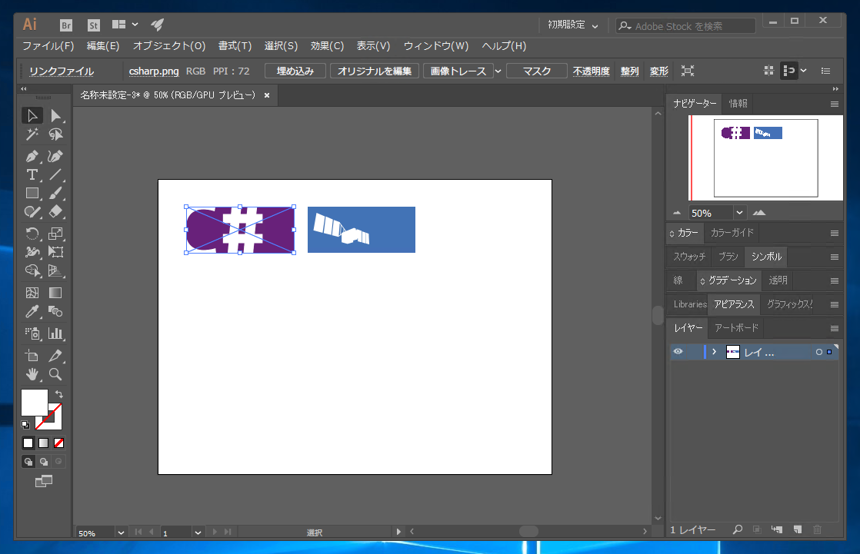Select the Hand tool

click(32, 375)
